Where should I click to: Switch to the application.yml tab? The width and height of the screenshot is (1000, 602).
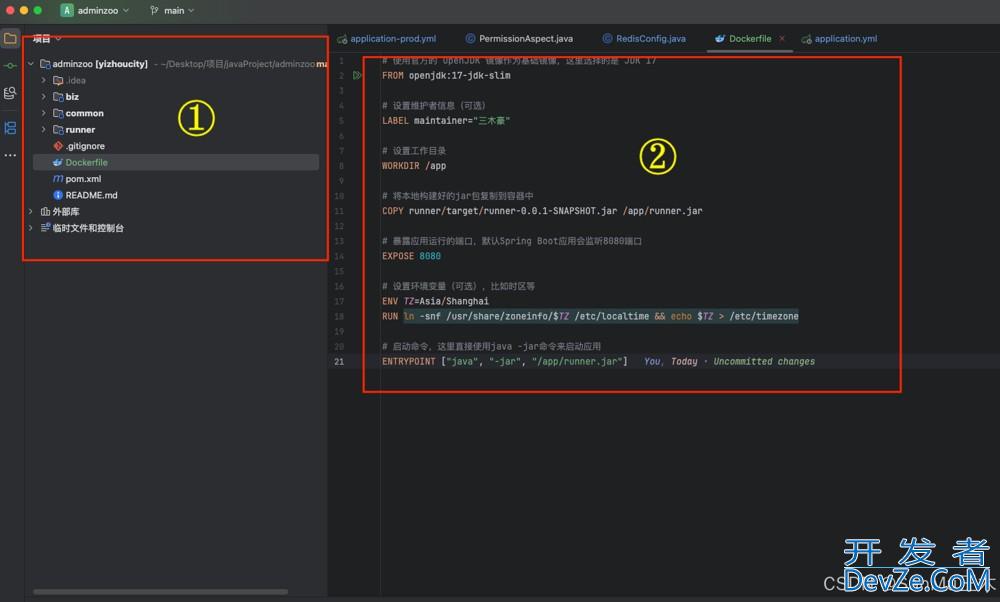click(839, 39)
